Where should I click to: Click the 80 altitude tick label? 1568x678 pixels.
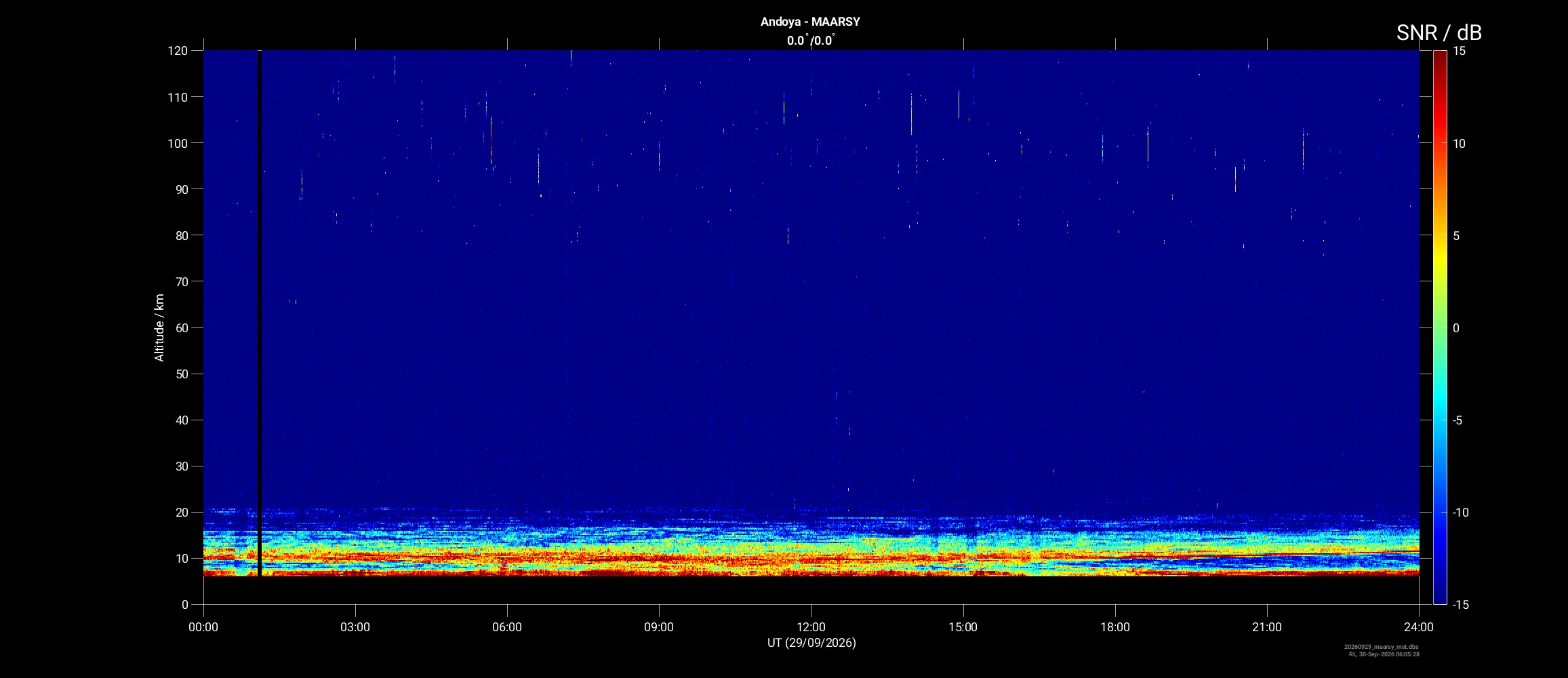click(x=182, y=235)
